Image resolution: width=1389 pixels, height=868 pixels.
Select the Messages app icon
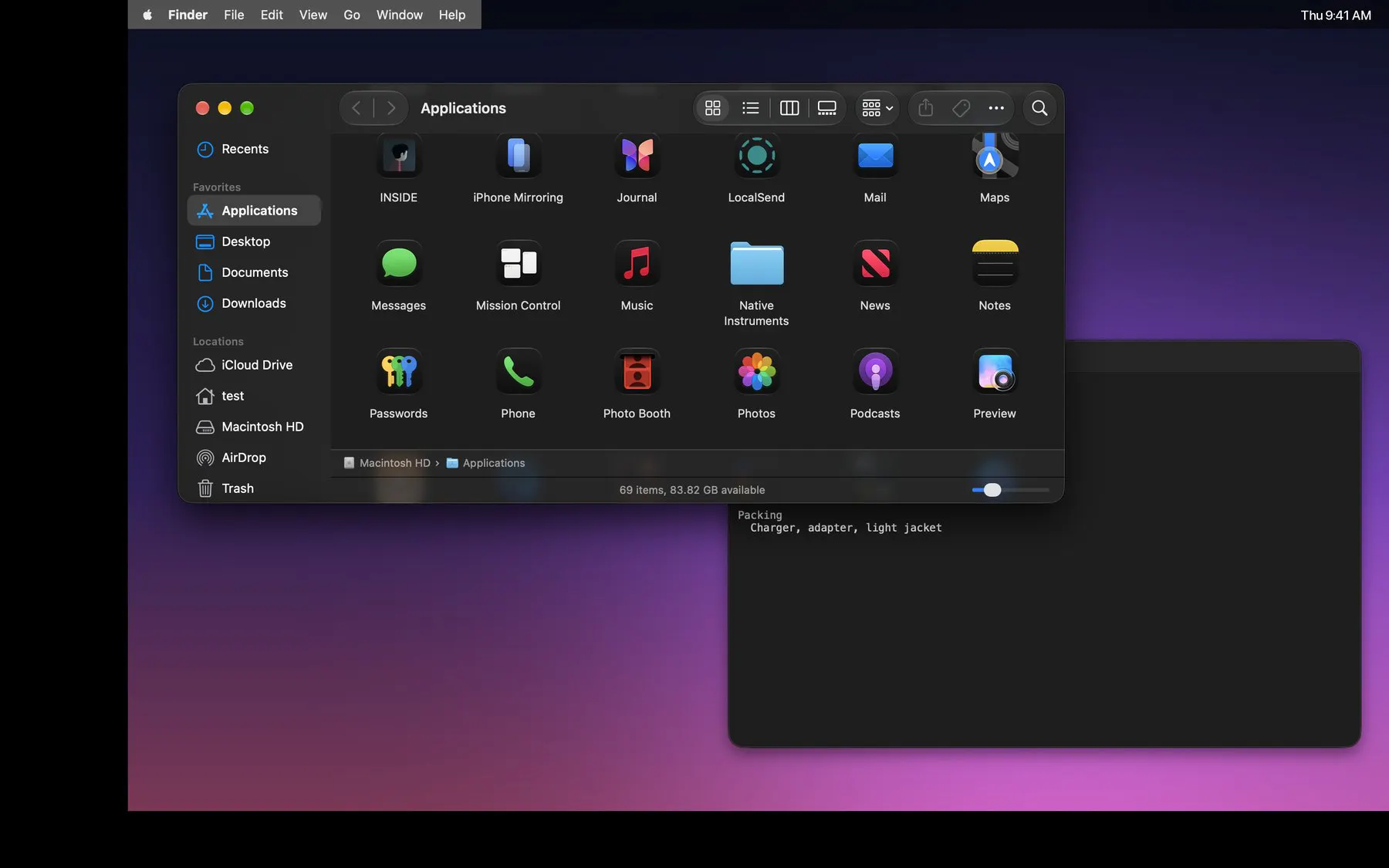point(398,264)
